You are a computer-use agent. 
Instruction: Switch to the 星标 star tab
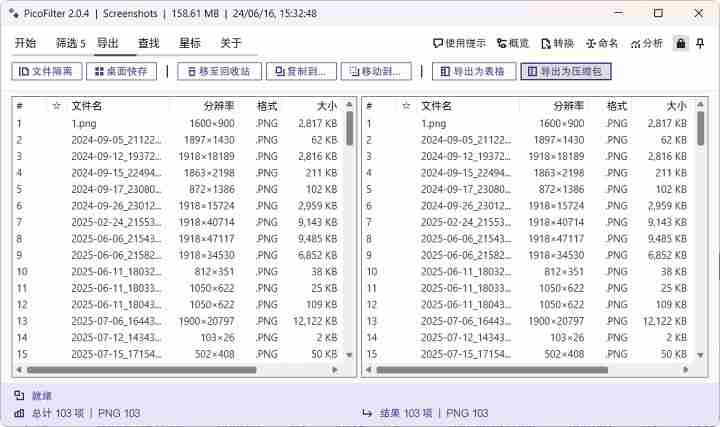pyautogui.click(x=189, y=43)
